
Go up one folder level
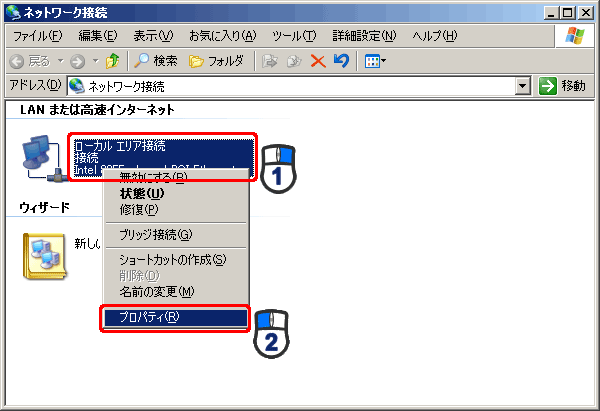(112, 61)
